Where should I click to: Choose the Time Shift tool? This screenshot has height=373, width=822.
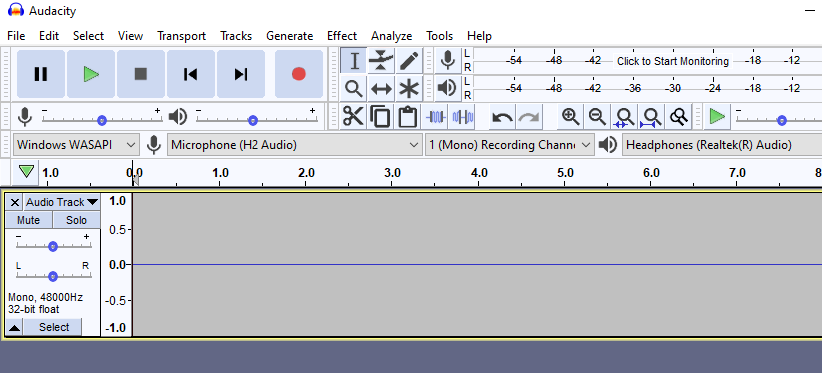(381, 89)
